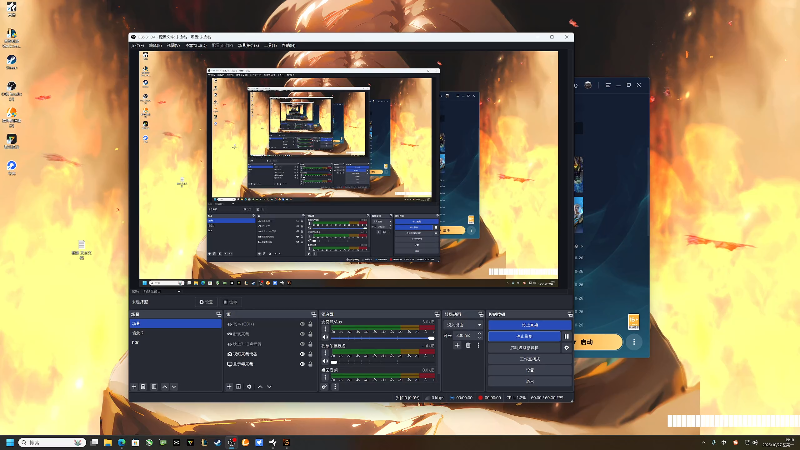Open the Edit menu in OBS
The image size is (800, 450).
point(155,45)
